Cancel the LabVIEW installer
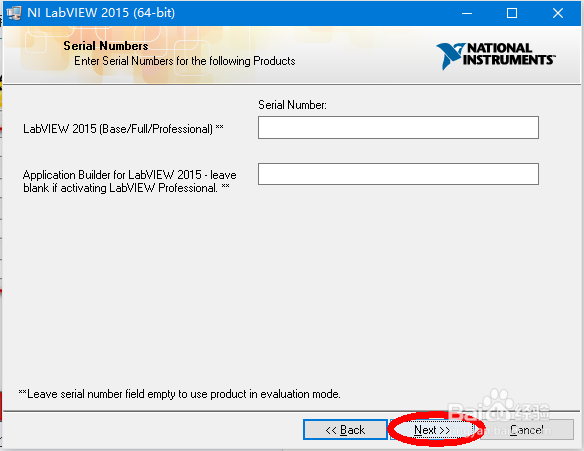 point(526,430)
